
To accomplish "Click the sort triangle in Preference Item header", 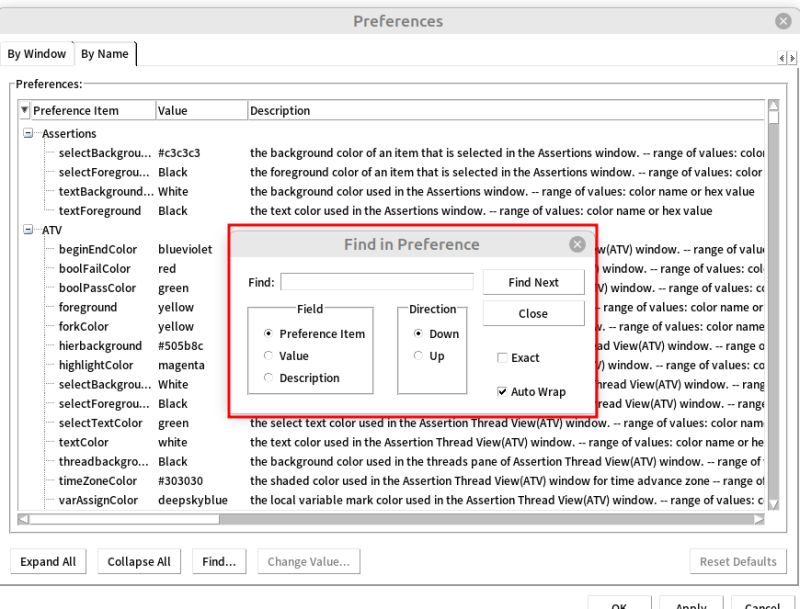I will (24, 110).
